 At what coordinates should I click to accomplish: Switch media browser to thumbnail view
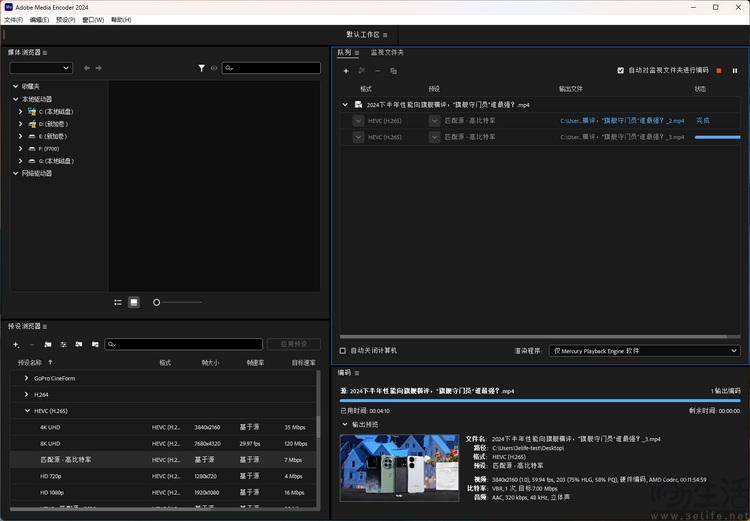click(134, 302)
